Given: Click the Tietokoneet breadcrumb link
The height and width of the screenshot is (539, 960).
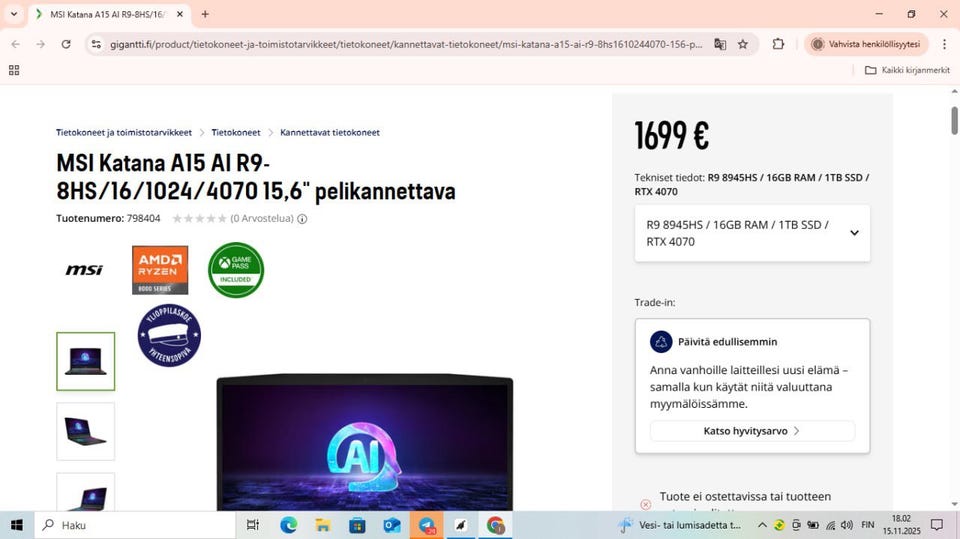Looking at the screenshot, I should (x=236, y=132).
